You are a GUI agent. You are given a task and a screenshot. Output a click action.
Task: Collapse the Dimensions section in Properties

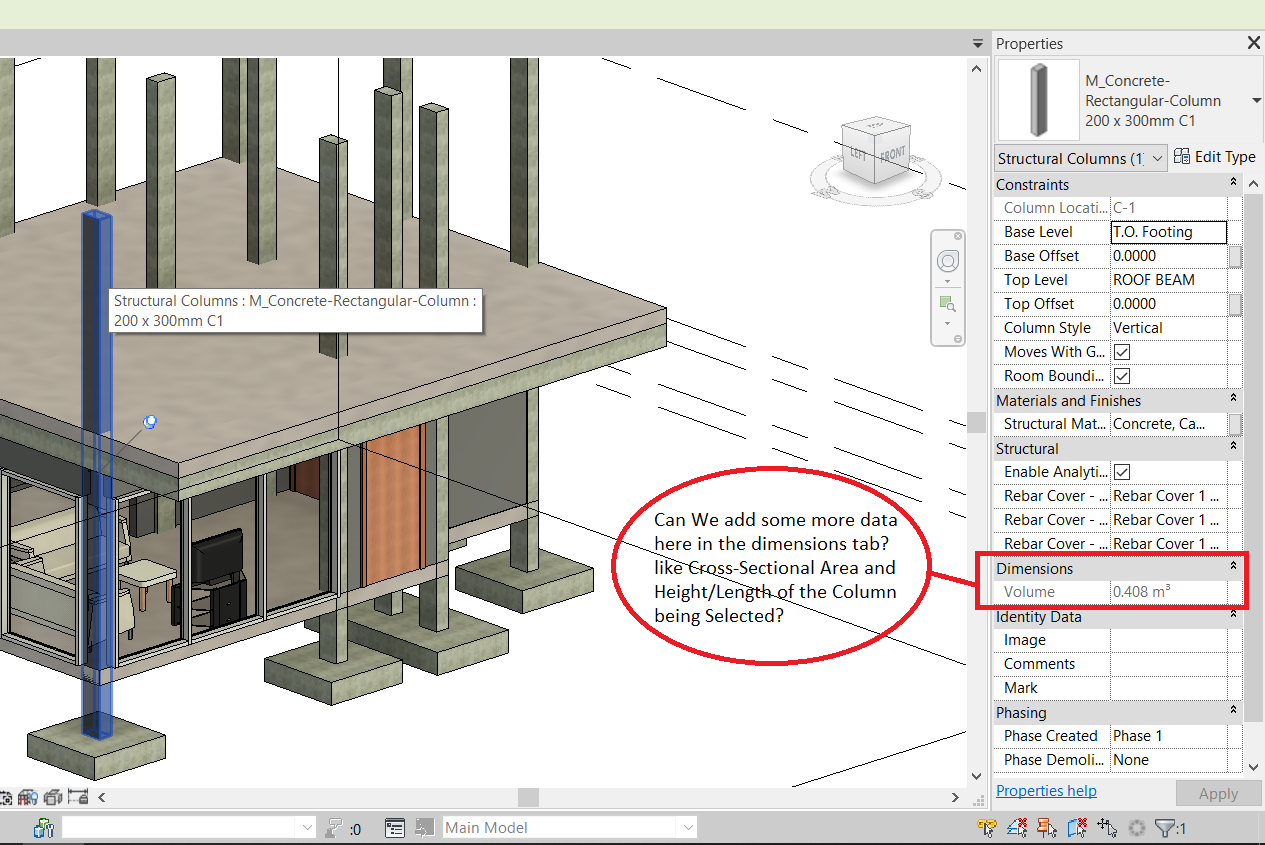[1233, 565]
